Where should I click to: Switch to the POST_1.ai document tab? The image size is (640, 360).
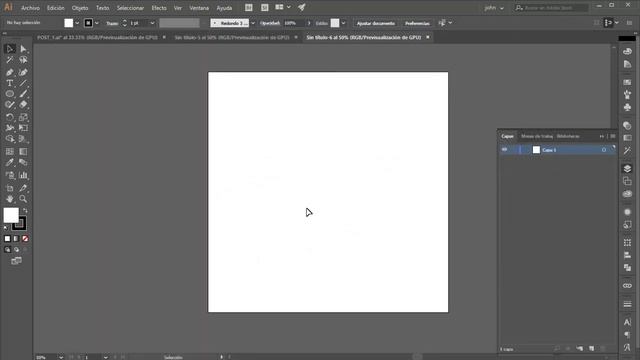coord(97,37)
